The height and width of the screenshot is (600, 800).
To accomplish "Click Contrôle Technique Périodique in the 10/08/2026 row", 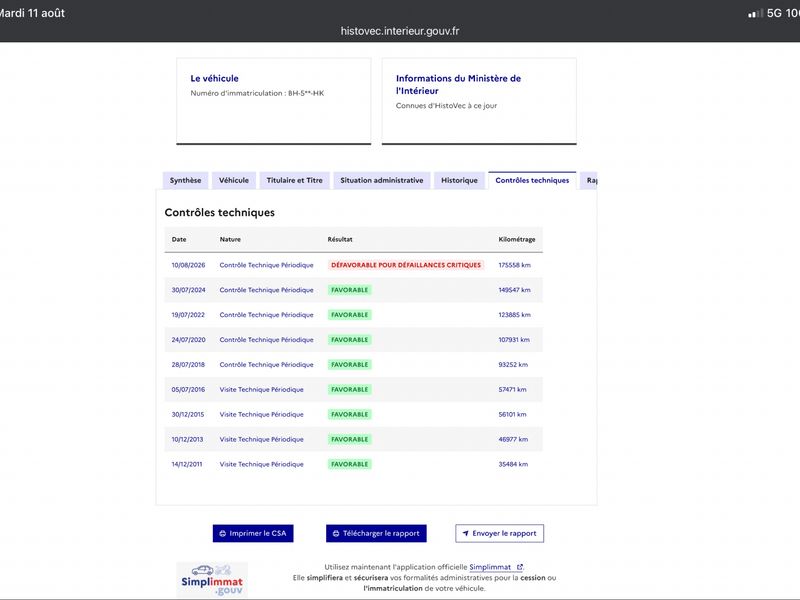I will (x=266, y=265).
